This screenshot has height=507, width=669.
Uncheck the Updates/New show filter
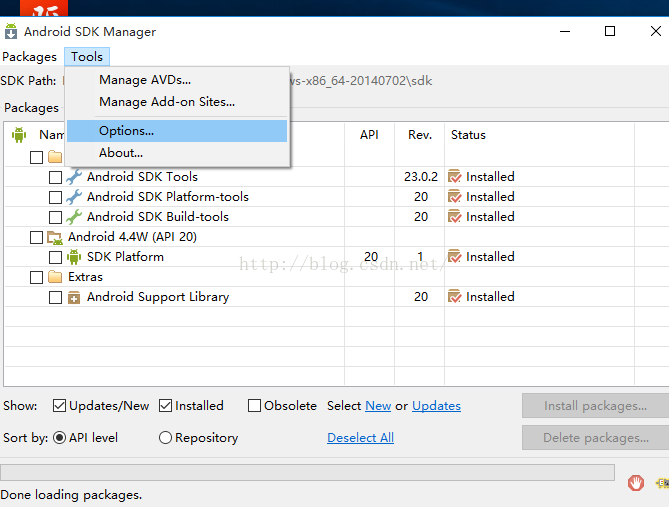tap(59, 405)
